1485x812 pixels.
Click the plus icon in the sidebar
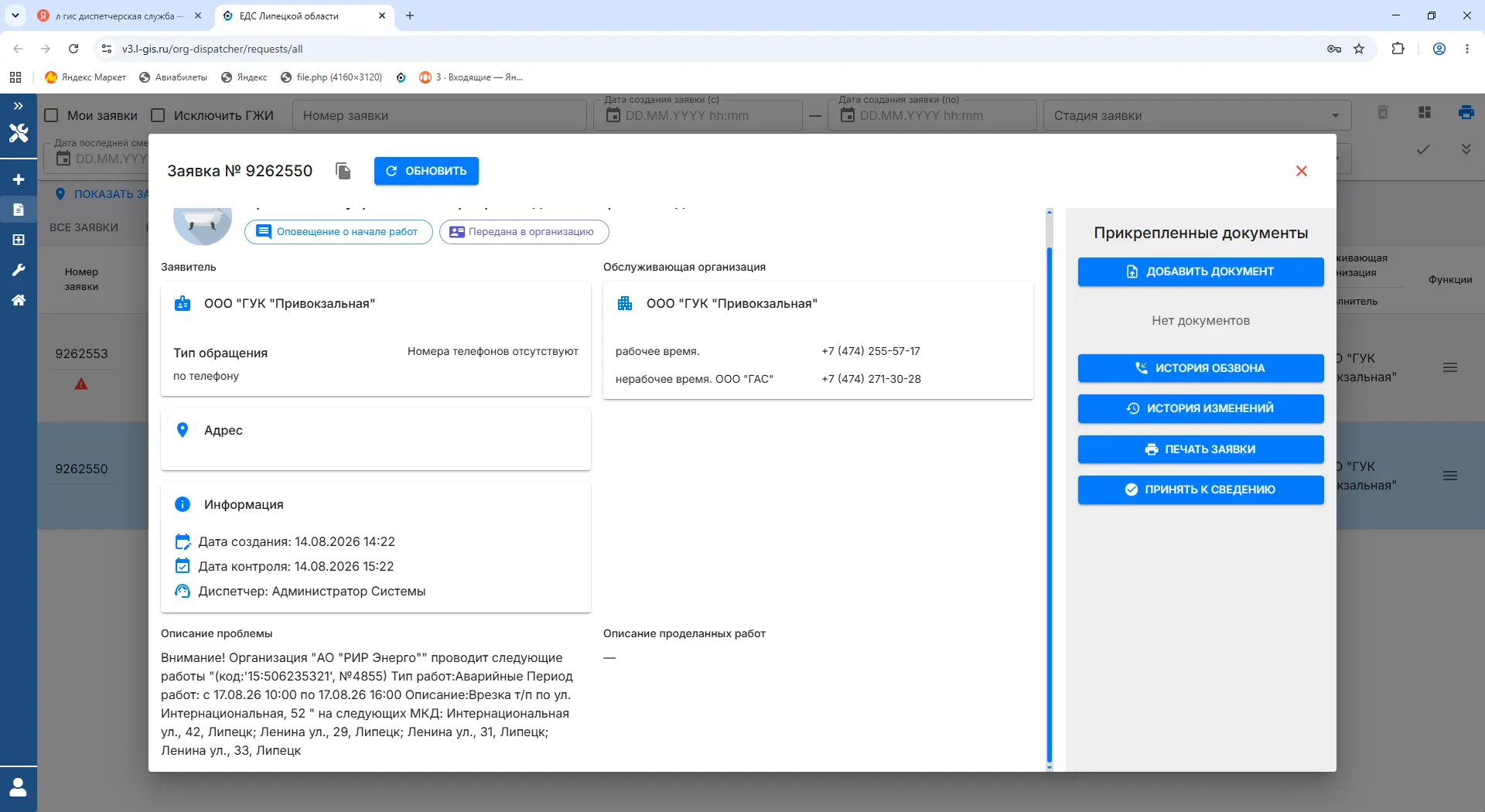(19, 179)
